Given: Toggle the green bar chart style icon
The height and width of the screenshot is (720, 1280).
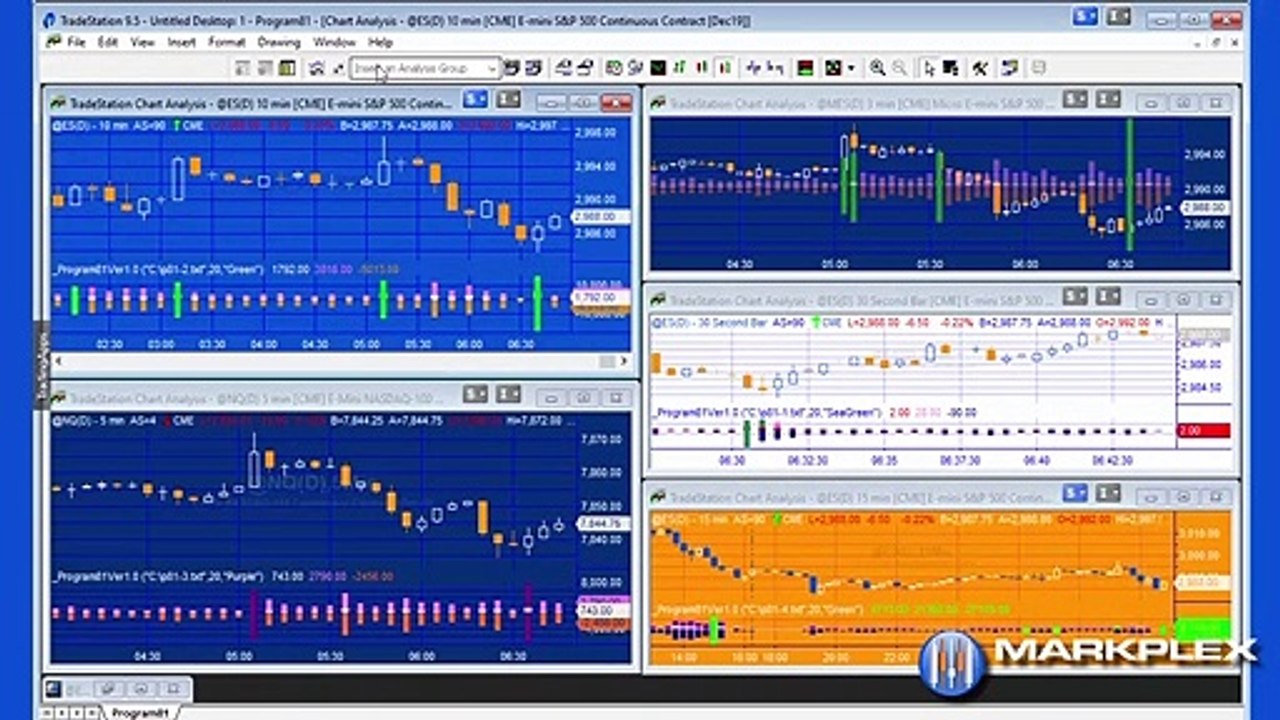Looking at the screenshot, I should [x=680, y=68].
